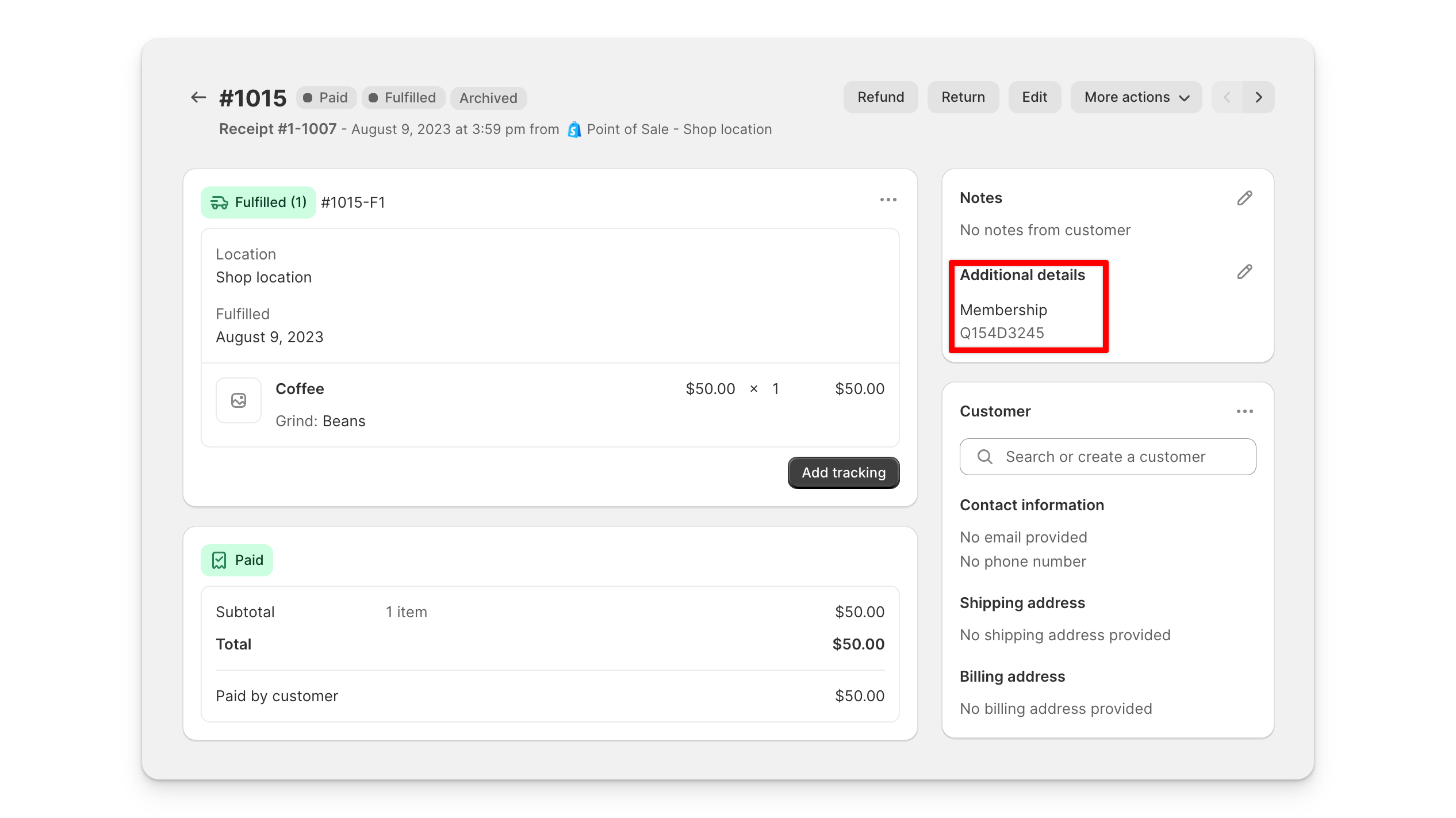Image resolution: width=1456 pixels, height=818 pixels.
Task: Select the Archived status badge
Action: click(488, 98)
